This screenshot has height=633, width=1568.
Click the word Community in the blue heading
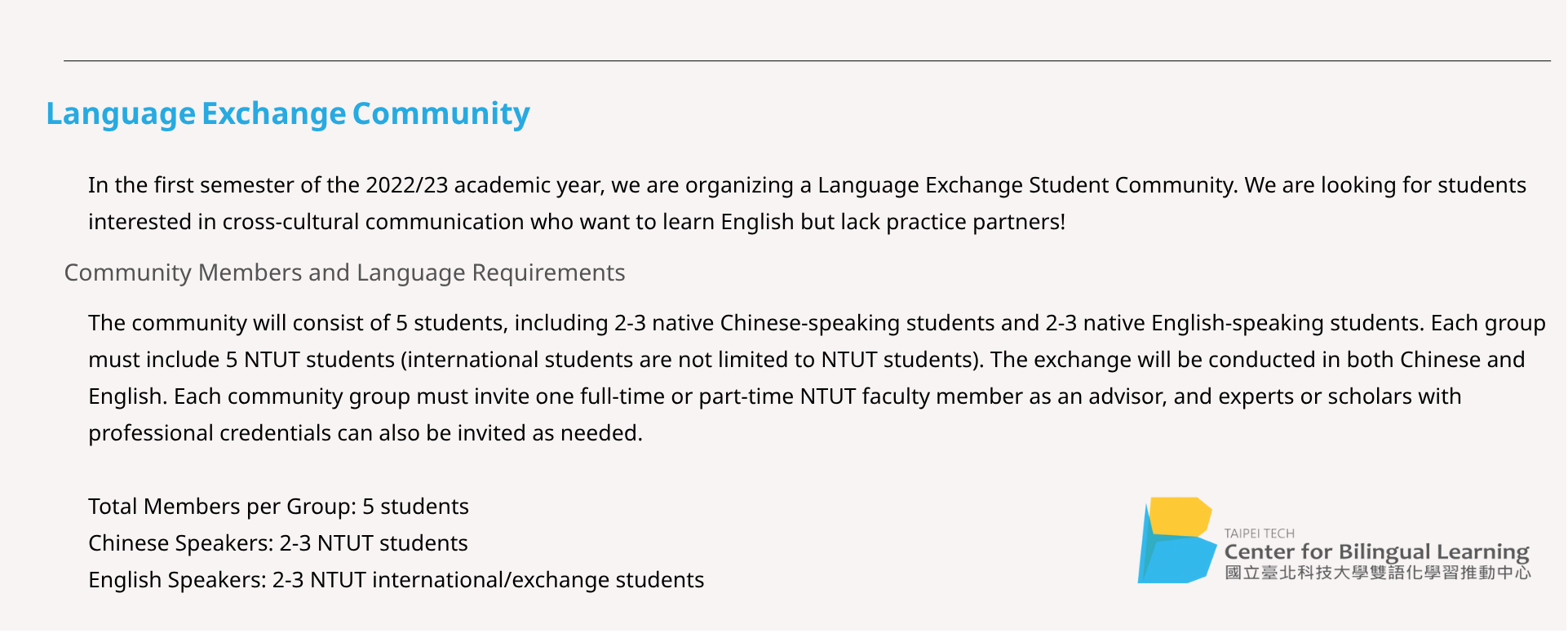click(441, 113)
